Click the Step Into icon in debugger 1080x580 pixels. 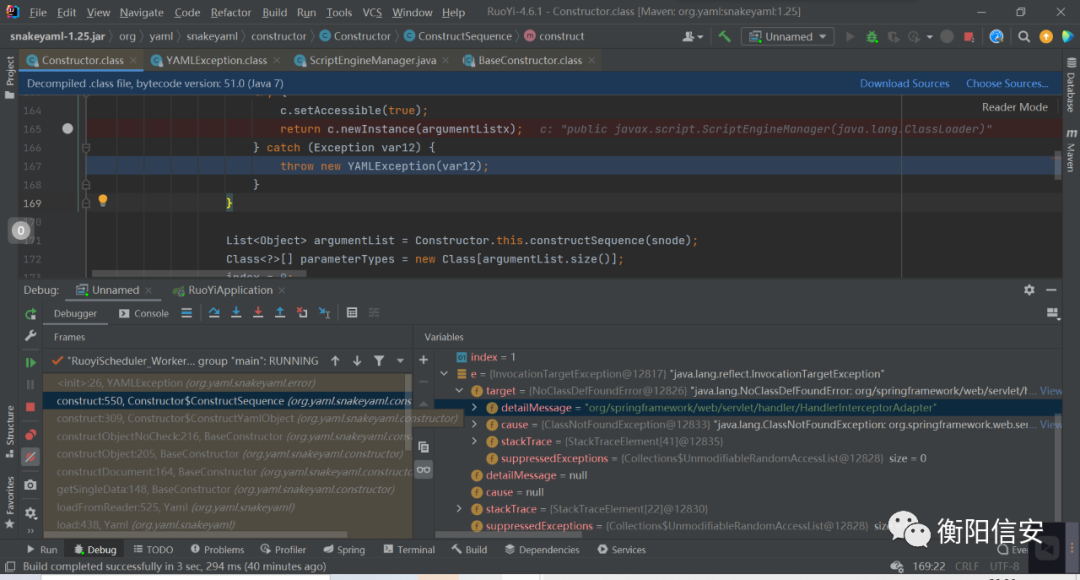click(x=236, y=313)
